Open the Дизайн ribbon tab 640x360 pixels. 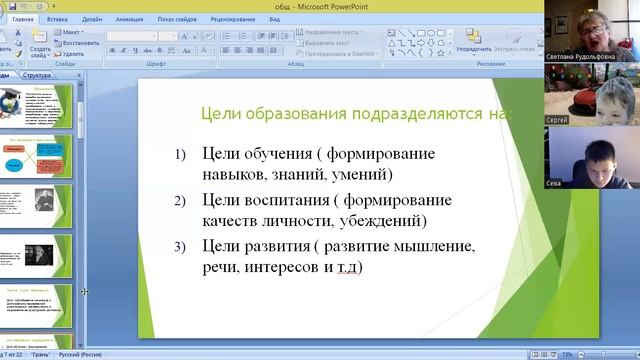pyautogui.click(x=92, y=19)
